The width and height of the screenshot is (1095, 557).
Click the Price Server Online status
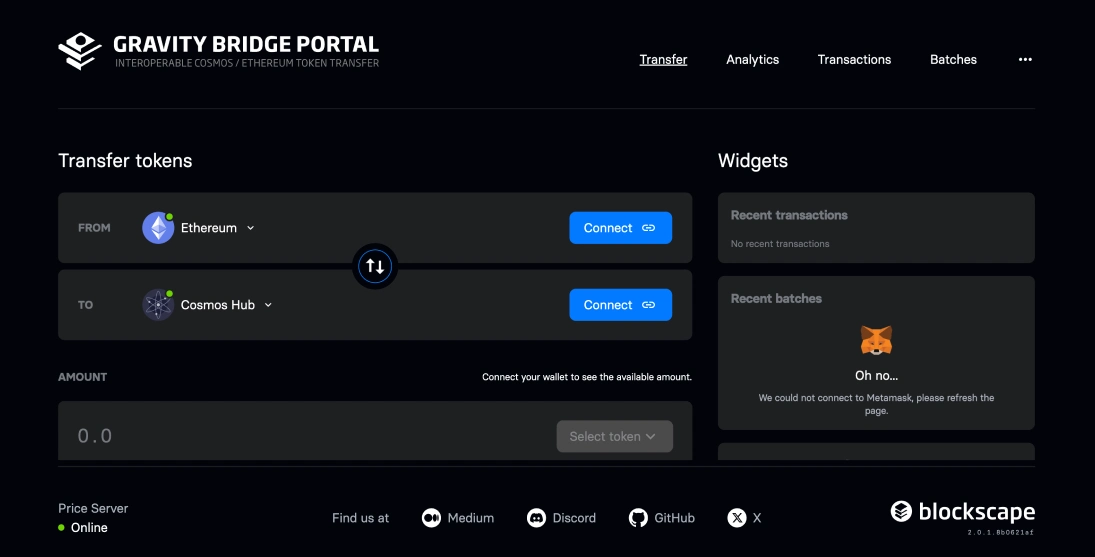point(83,528)
